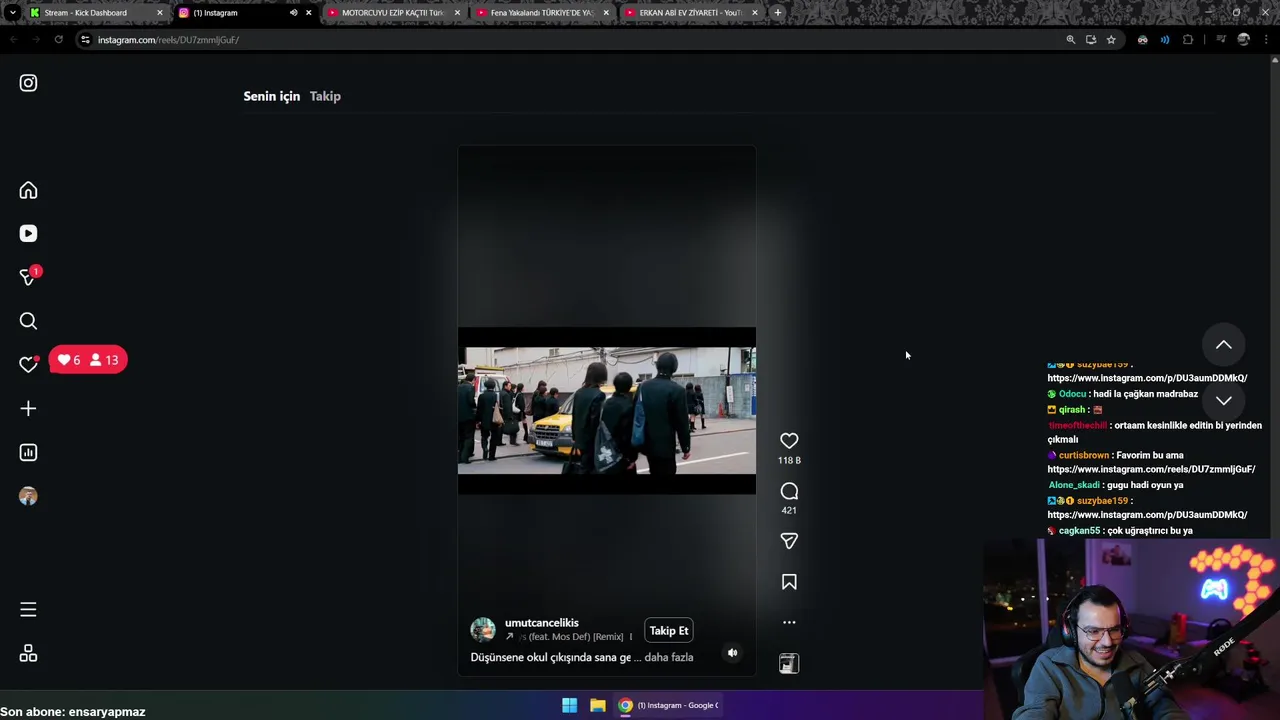Open a new browser tab

[x=778, y=13]
